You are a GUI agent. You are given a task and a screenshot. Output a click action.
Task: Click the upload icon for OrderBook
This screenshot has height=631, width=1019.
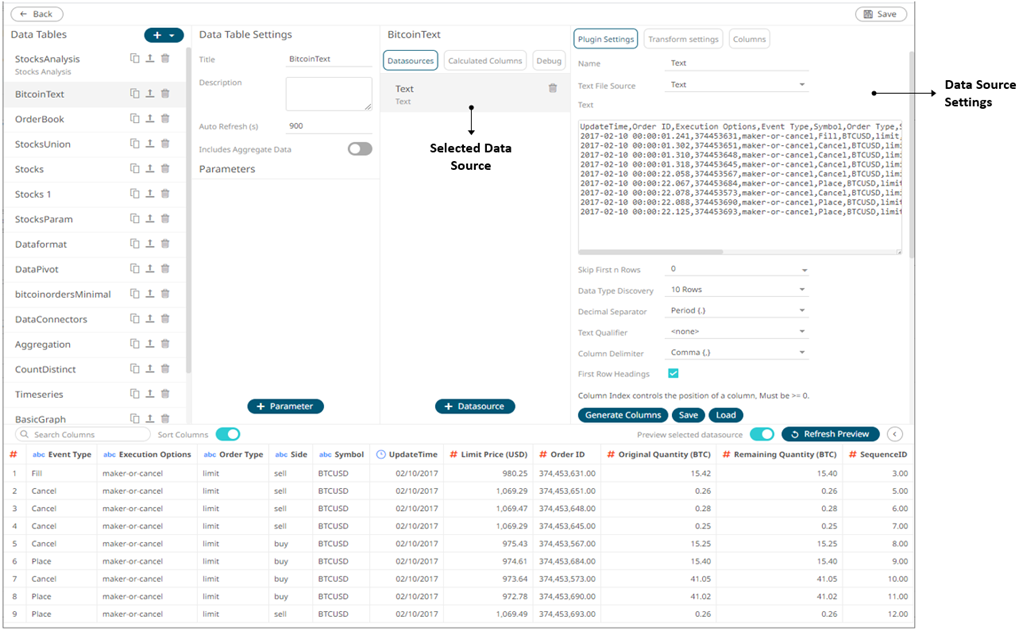(x=150, y=118)
